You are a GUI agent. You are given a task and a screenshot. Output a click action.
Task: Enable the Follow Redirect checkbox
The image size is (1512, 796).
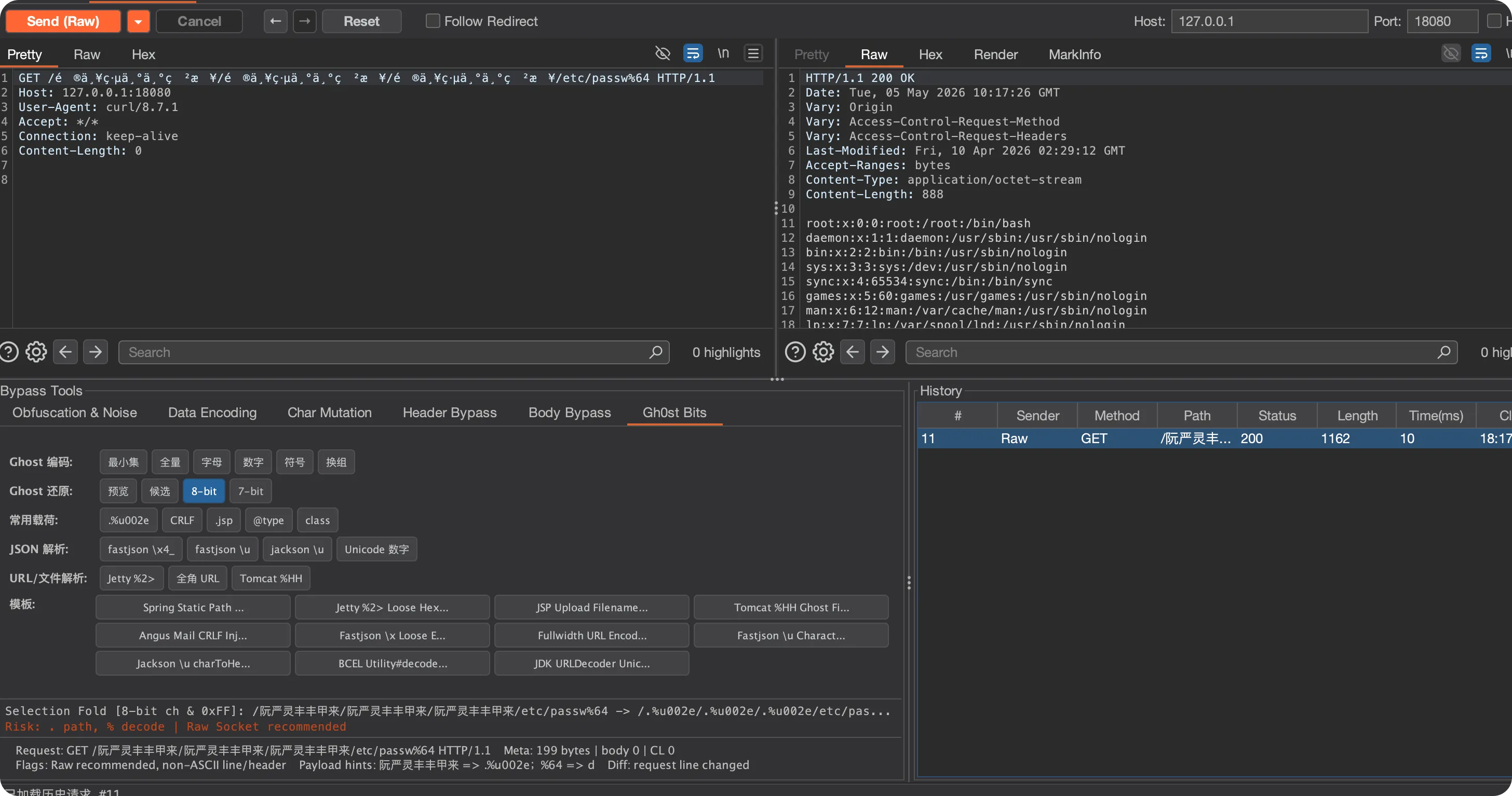[x=433, y=21]
